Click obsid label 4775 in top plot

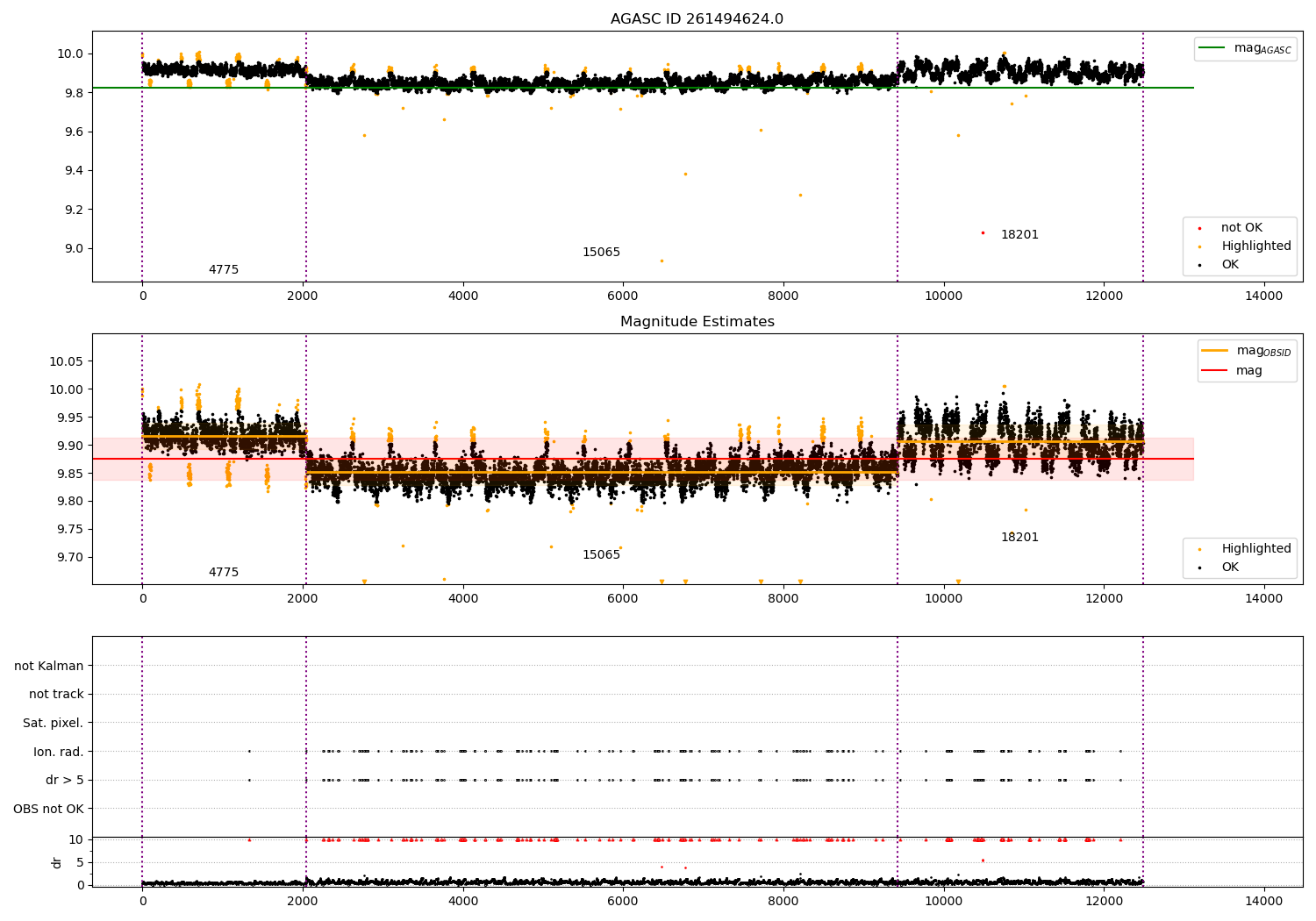point(224,270)
